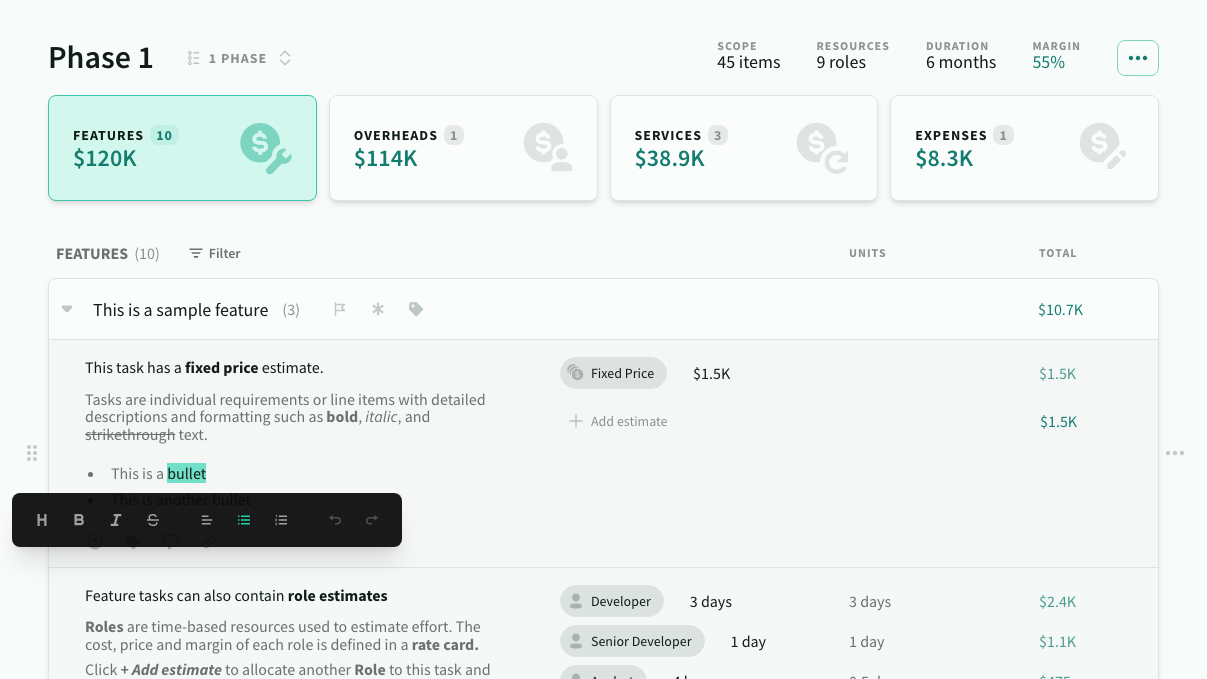Add a tag to the sample feature
Image resolution: width=1207 pixels, height=679 pixels.
[x=415, y=309]
